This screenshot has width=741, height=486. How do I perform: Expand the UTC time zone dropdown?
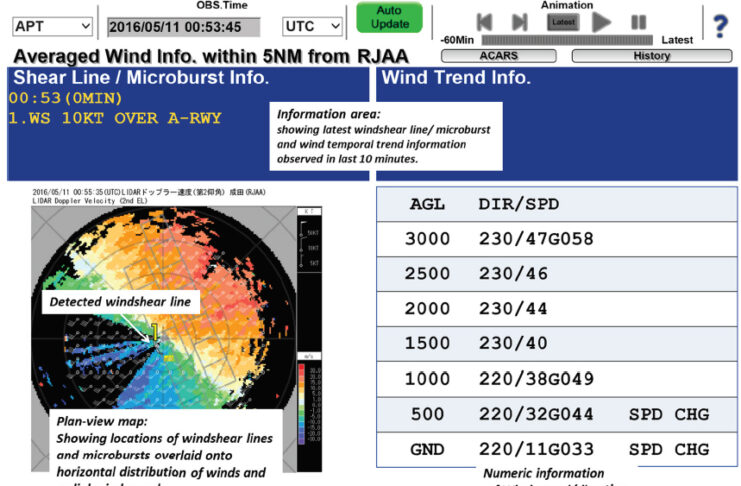pos(312,26)
